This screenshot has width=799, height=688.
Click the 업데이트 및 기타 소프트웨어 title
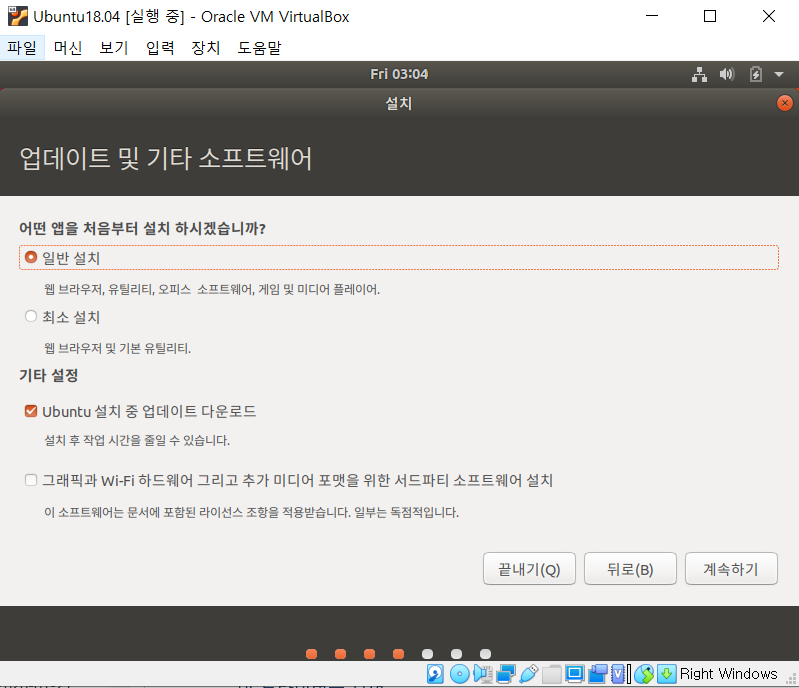pos(166,158)
